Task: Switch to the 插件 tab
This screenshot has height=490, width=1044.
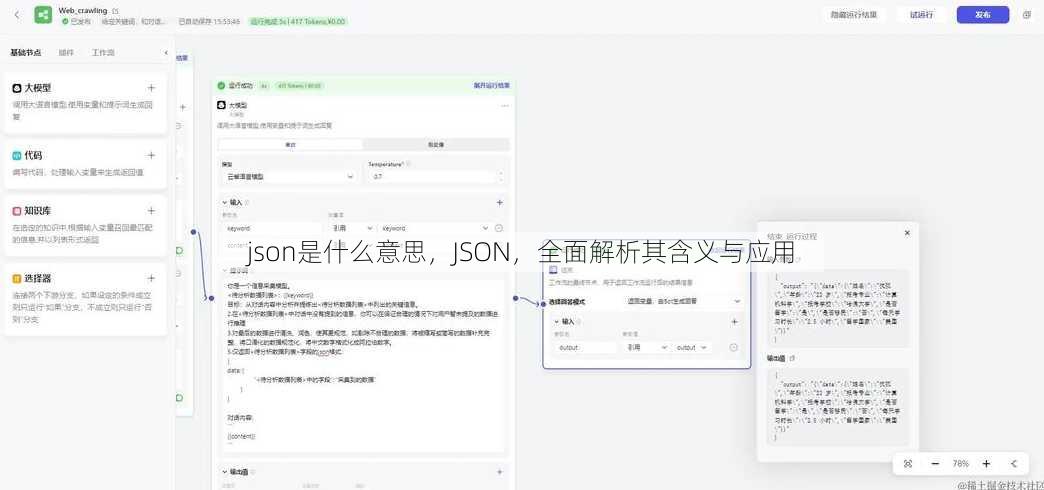Action: tap(66, 53)
